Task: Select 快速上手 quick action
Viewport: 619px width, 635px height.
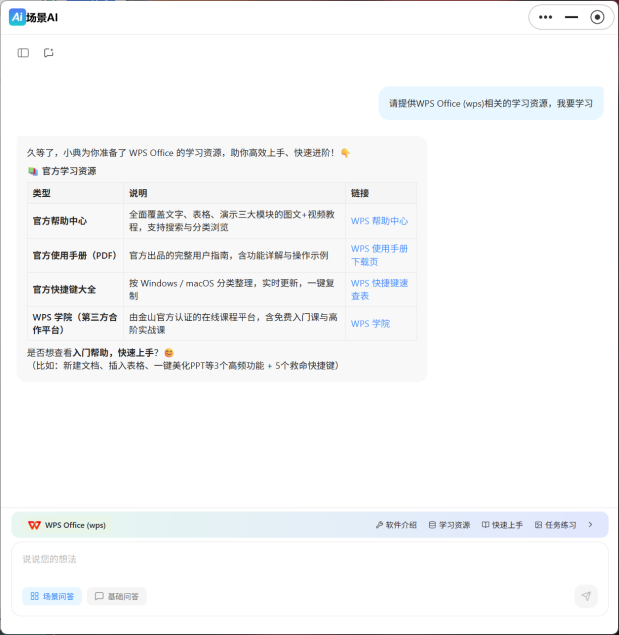Action: click(x=502, y=525)
